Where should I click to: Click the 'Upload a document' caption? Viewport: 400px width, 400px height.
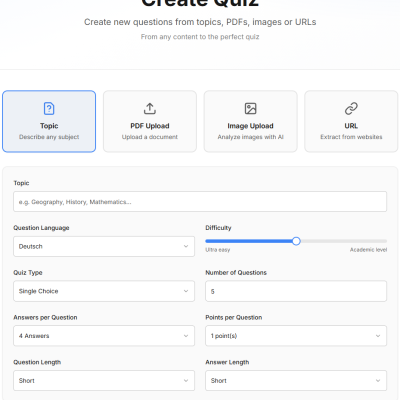click(x=150, y=137)
